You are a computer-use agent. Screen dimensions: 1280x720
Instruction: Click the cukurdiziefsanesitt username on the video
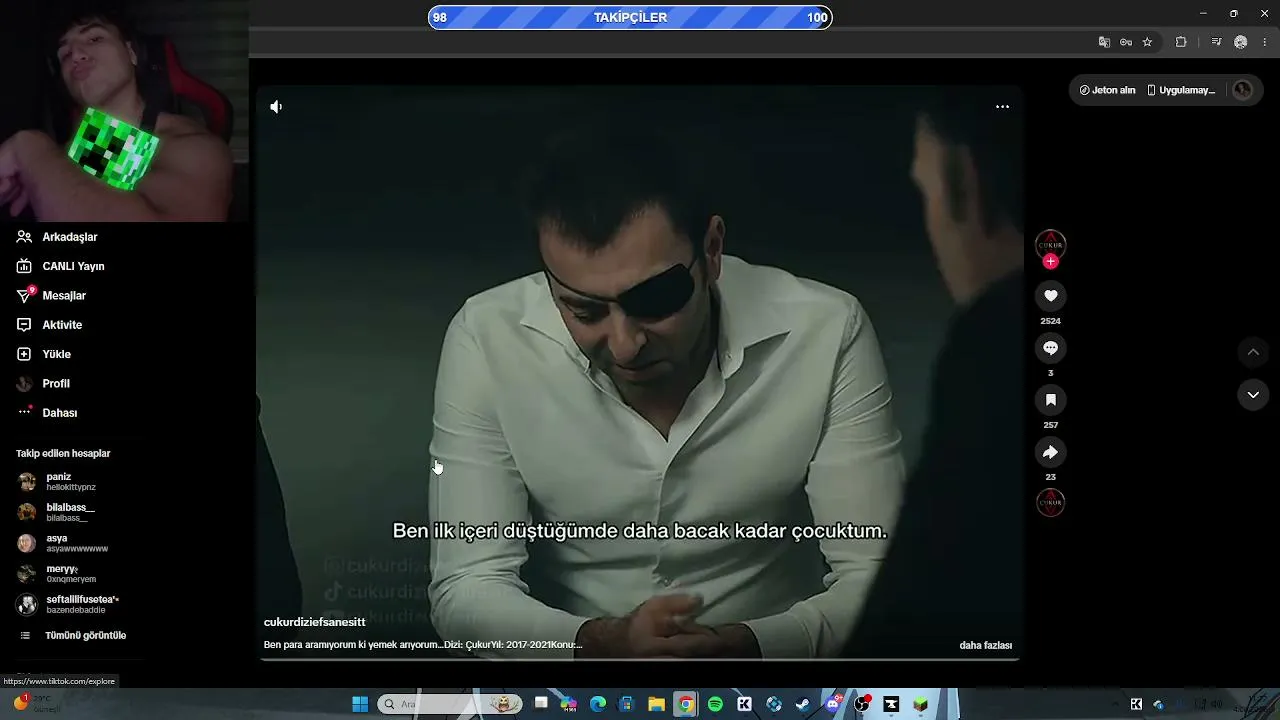[x=314, y=622]
